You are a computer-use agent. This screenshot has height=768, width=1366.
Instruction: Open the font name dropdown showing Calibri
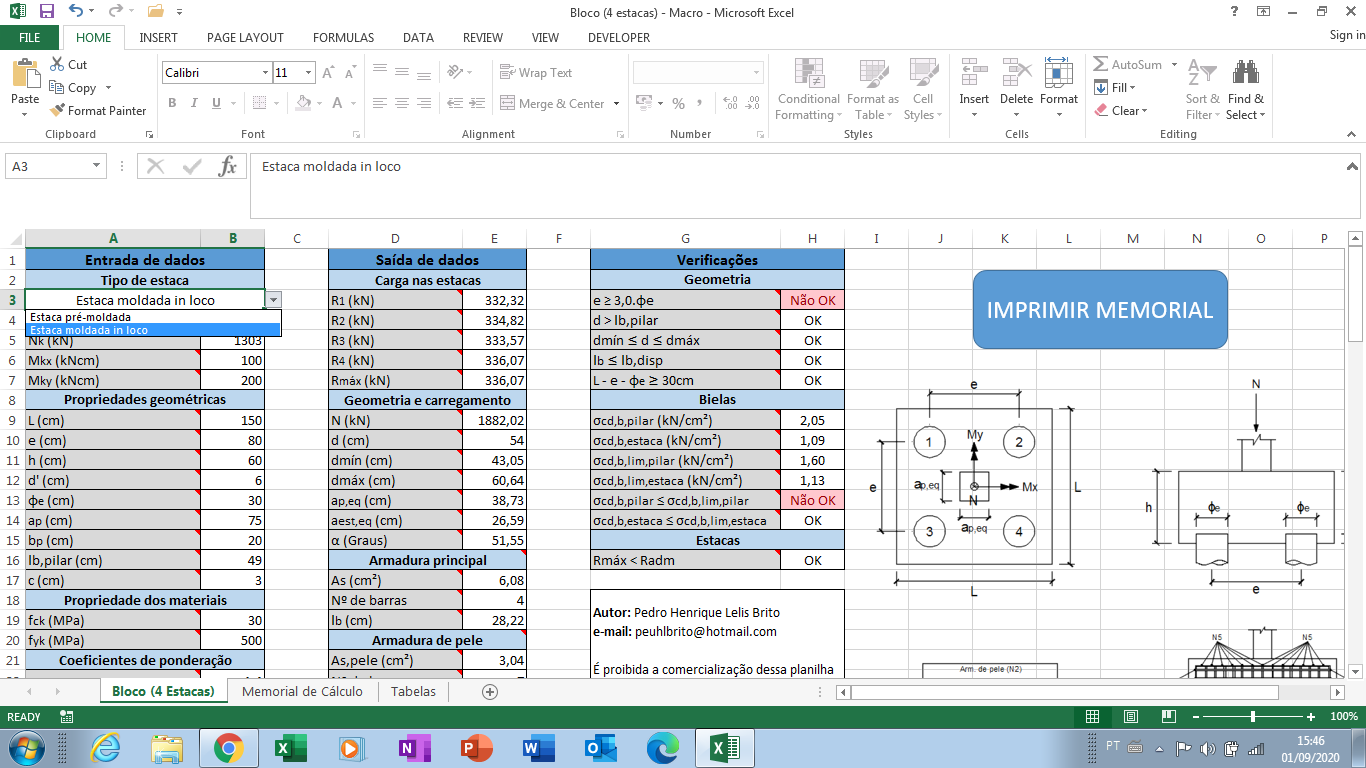tap(265, 73)
